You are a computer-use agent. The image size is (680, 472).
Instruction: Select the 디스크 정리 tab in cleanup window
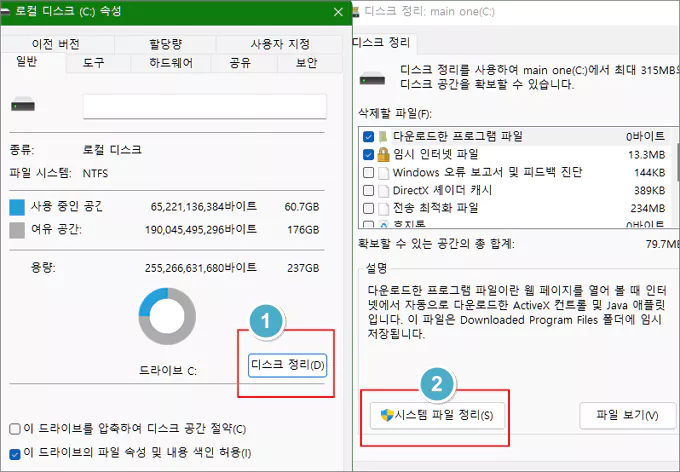382,43
